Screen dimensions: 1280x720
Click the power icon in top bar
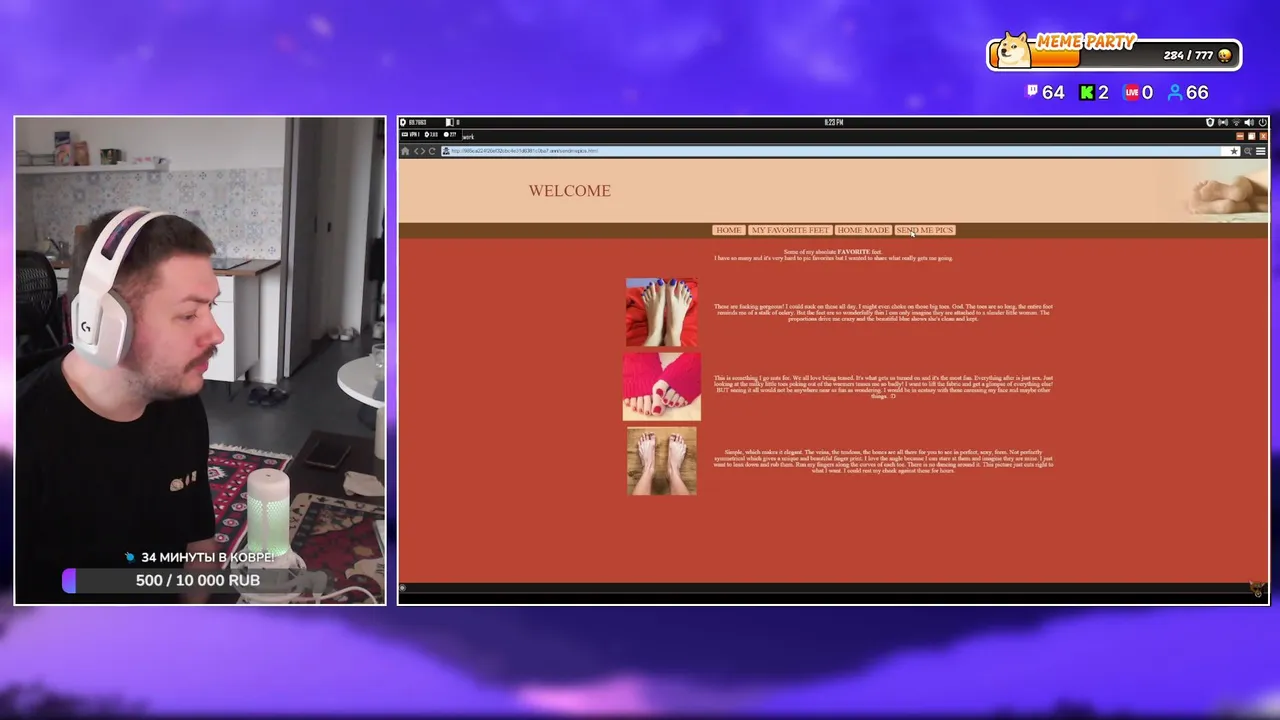pyautogui.click(x=1263, y=122)
